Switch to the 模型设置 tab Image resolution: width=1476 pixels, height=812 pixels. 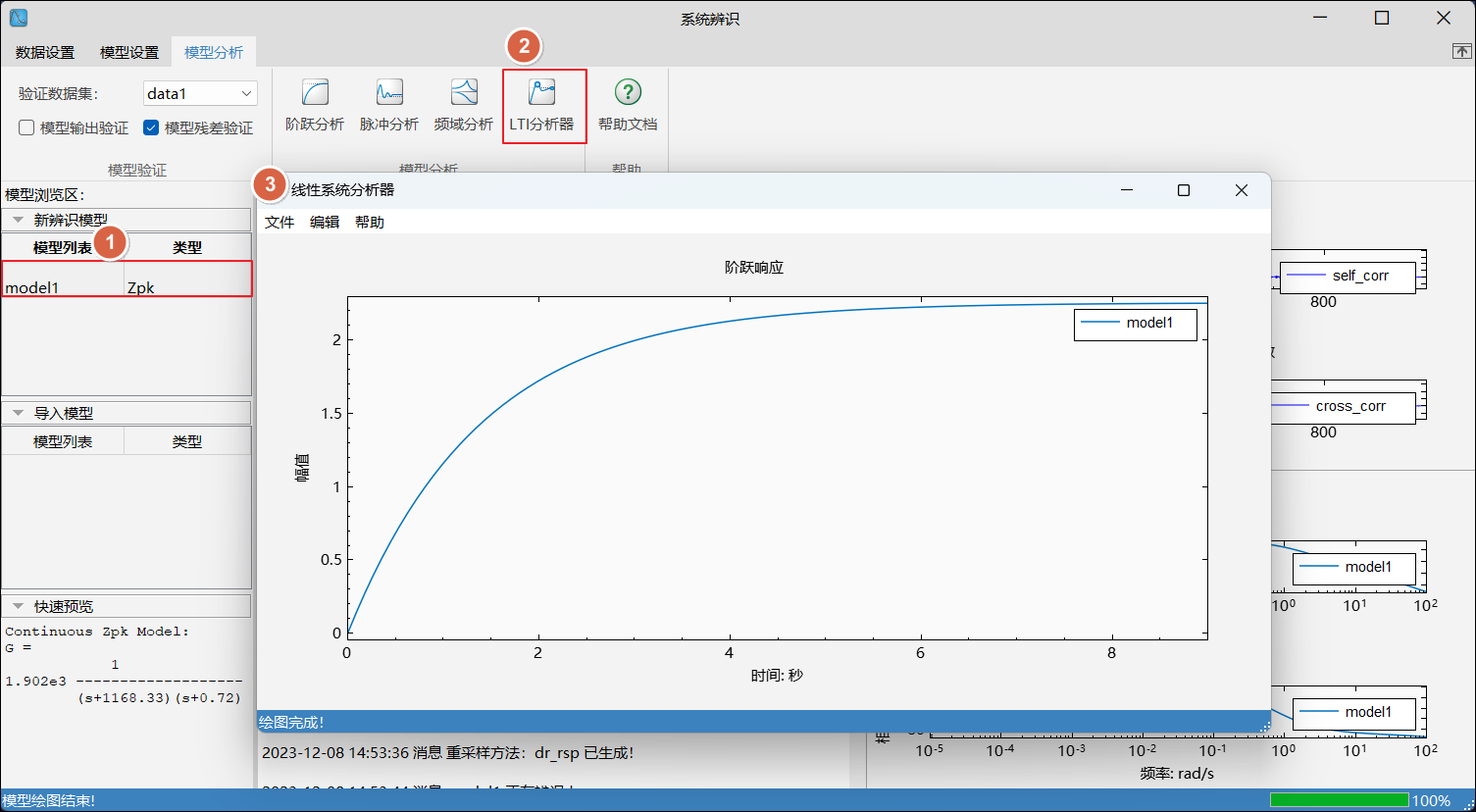pyautogui.click(x=129, y=52)
